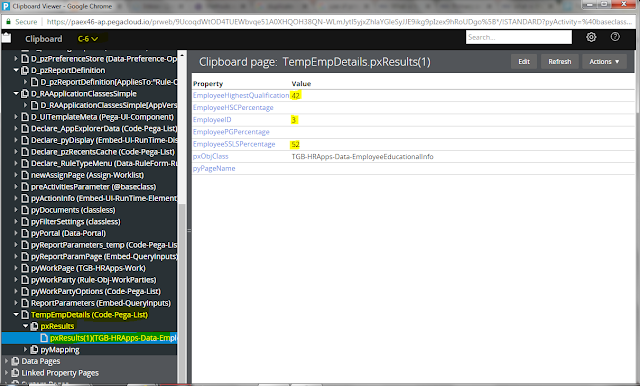
Task: Click page icon beside pyWorkPage
Action: coord(25,268)
